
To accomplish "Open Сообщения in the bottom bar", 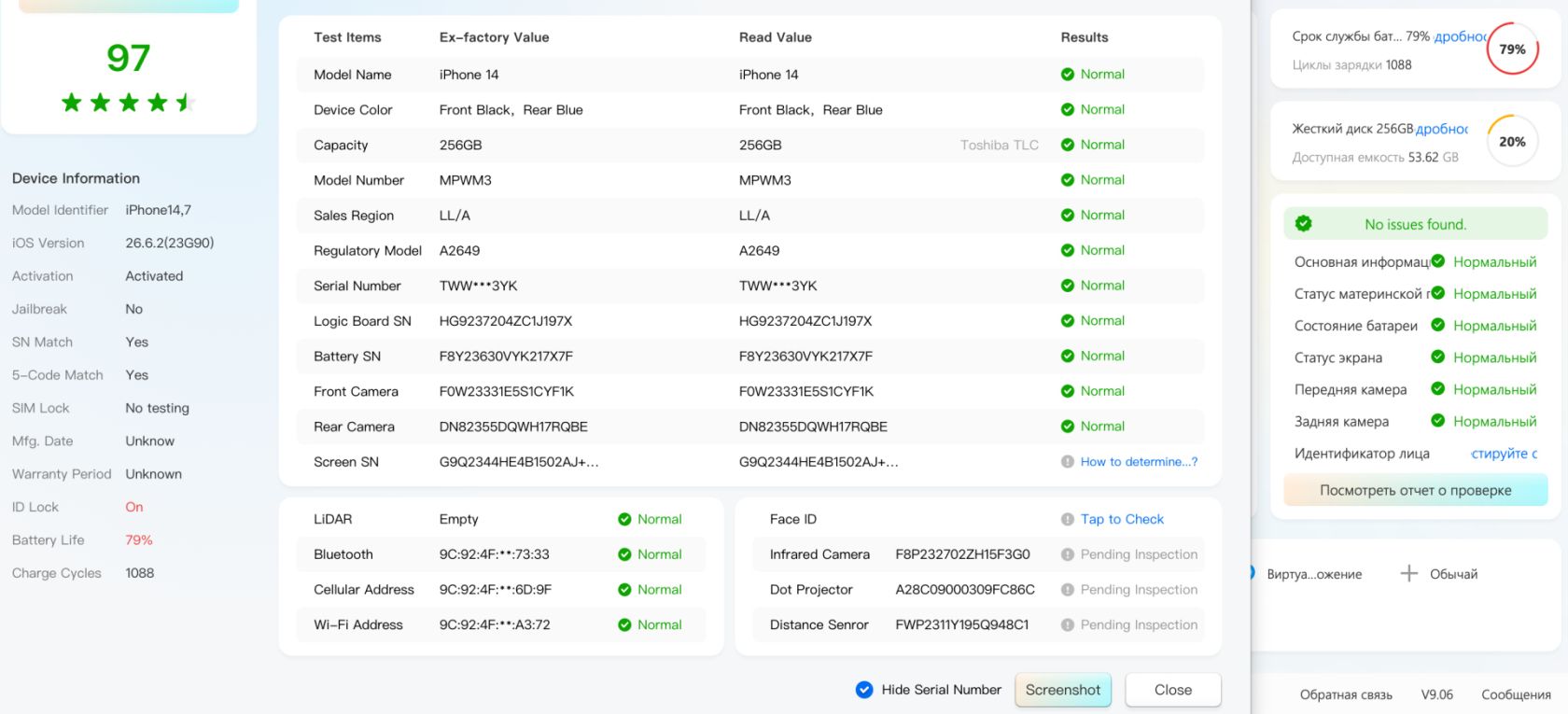I will pyautogui.click(x=1516, y=694).
